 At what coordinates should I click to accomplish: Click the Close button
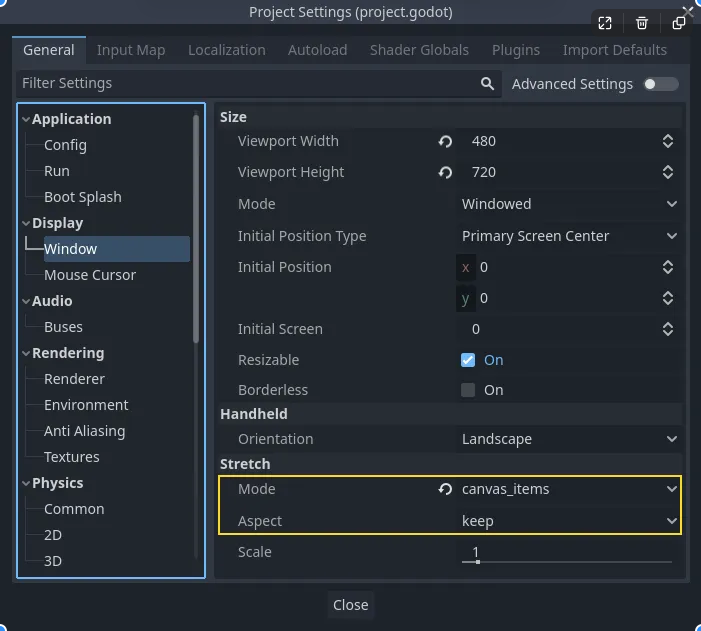[350, 605]
